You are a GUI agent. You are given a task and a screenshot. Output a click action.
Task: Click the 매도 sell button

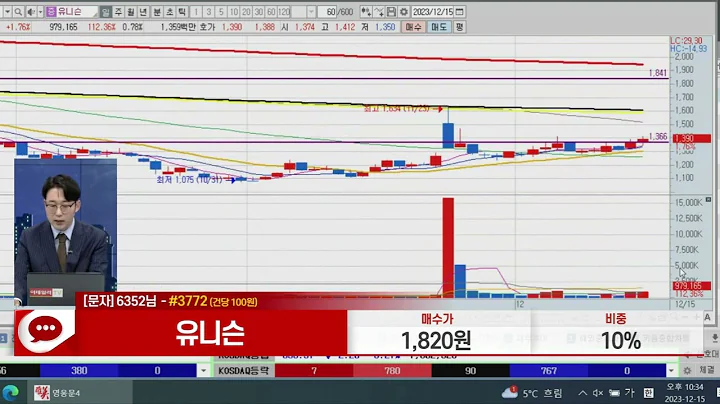click(x=439, y=27)
